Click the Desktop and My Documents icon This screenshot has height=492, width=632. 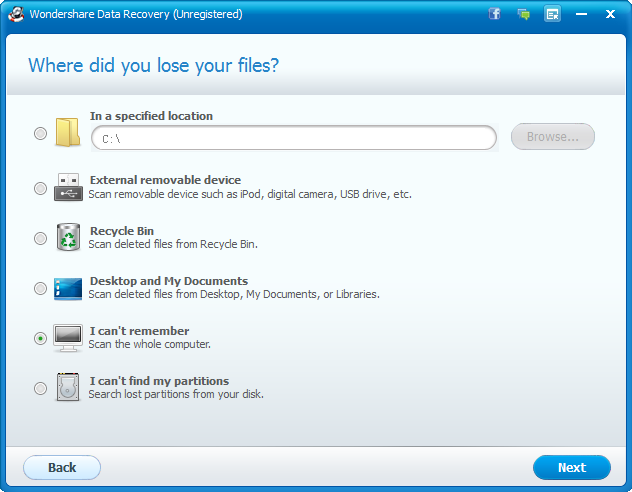click(x=67, y=288)
